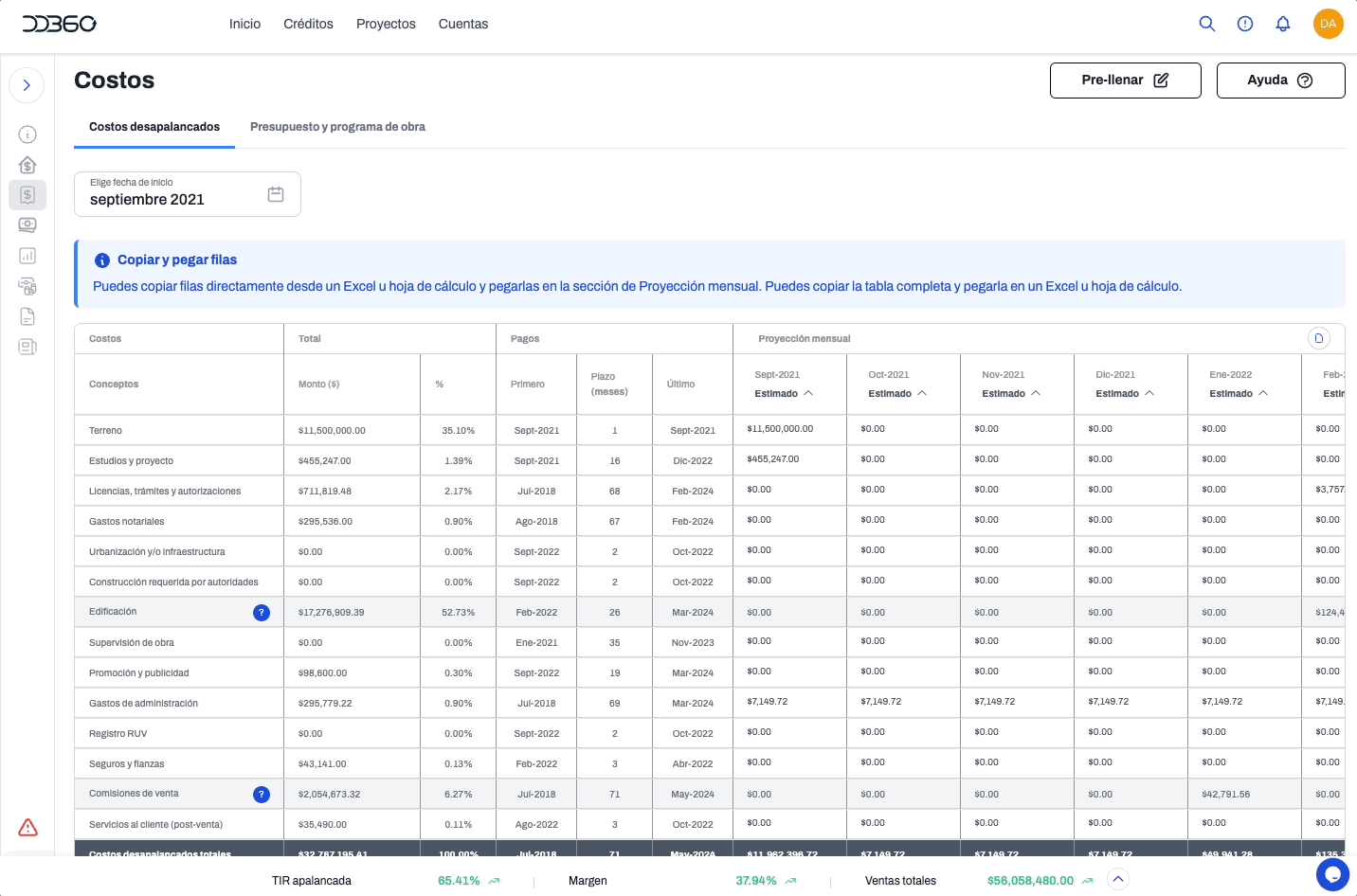Click the Ayuda button
Screen dimensions: 1357x896
click(1280, 81)
